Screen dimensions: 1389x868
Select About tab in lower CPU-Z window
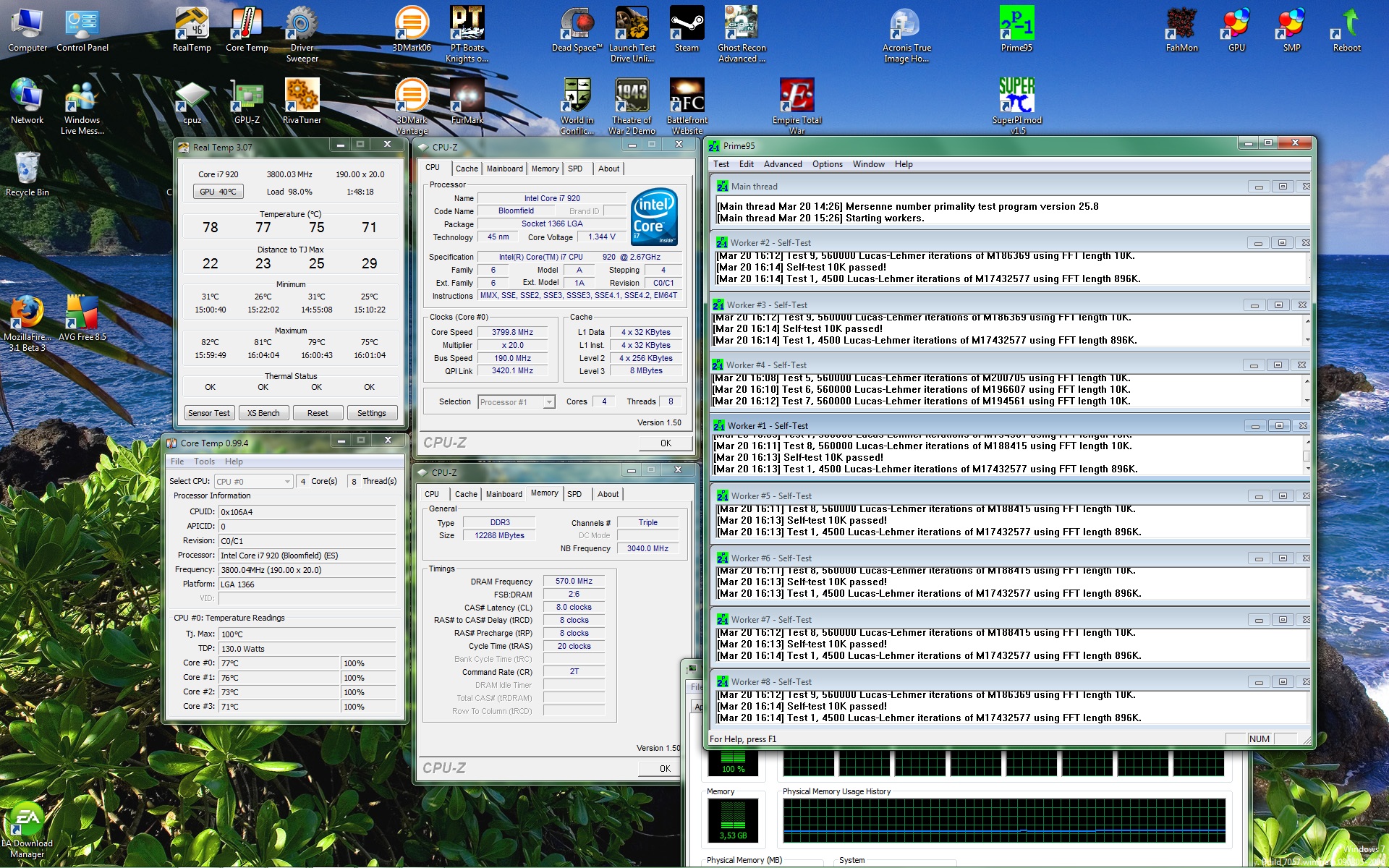tap(608, 494)
